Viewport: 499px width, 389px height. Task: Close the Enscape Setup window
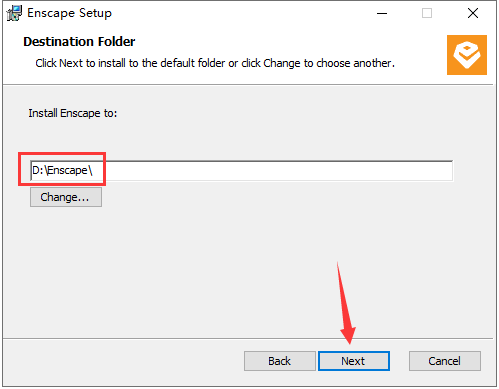[473, 13]
